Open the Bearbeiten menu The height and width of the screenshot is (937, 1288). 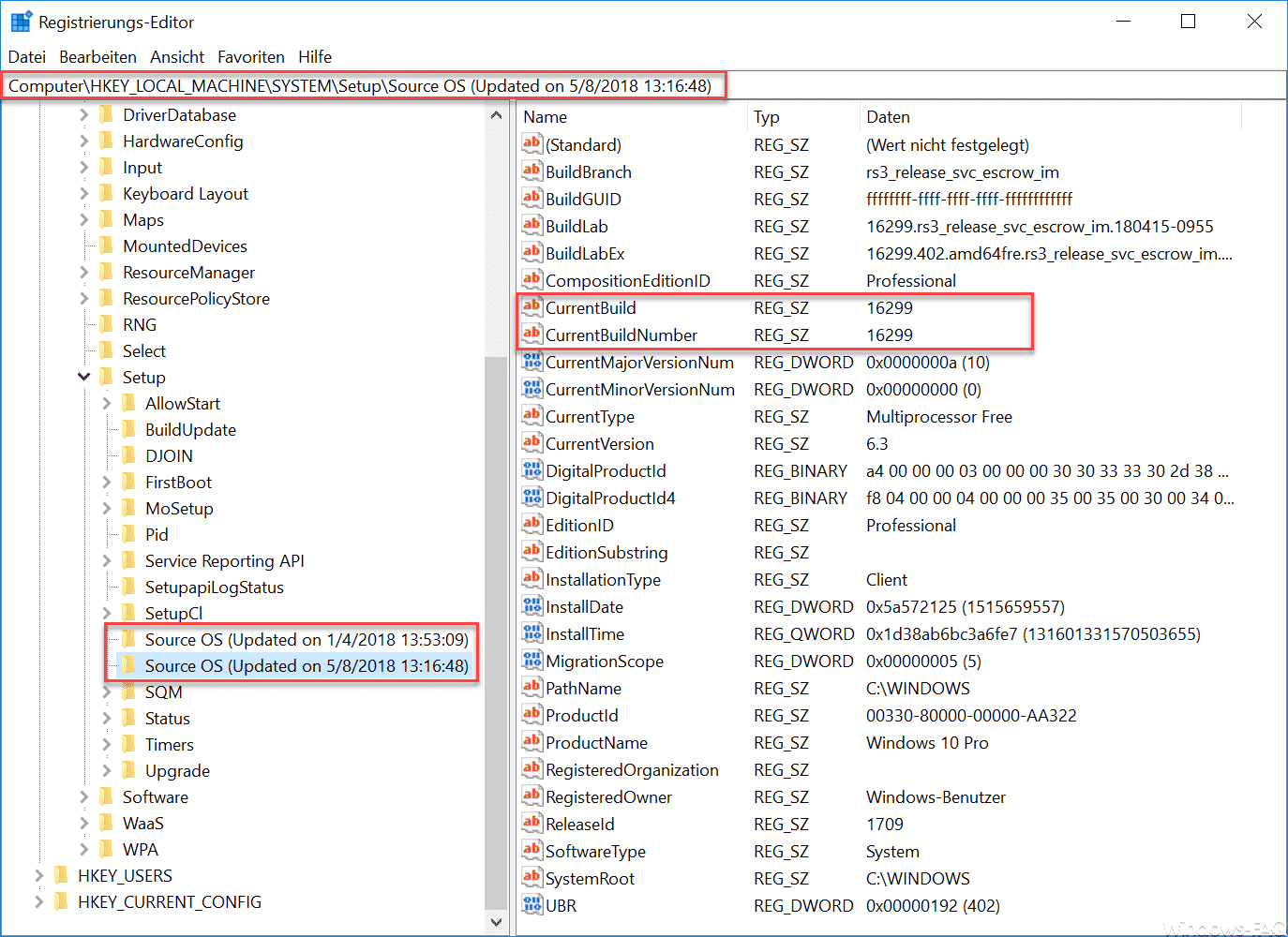pyautogui.click(x=97, y=57)
